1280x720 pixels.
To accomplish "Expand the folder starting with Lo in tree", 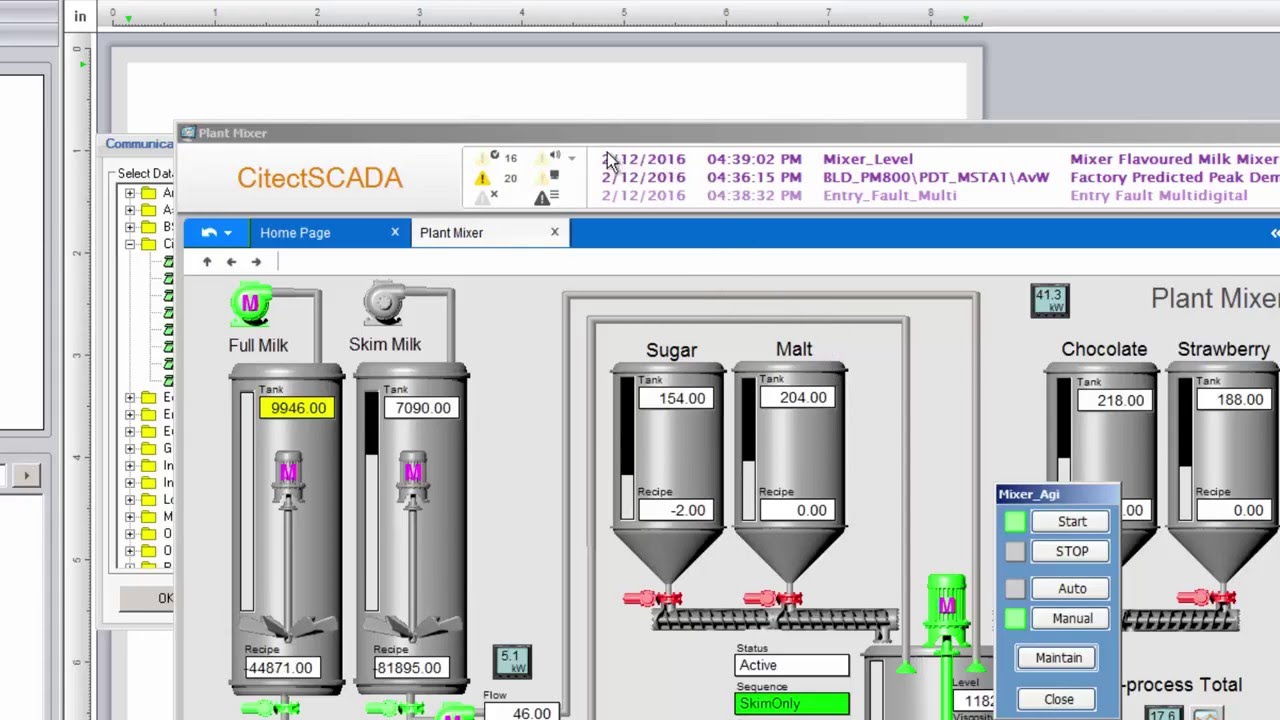I will 130,499.
